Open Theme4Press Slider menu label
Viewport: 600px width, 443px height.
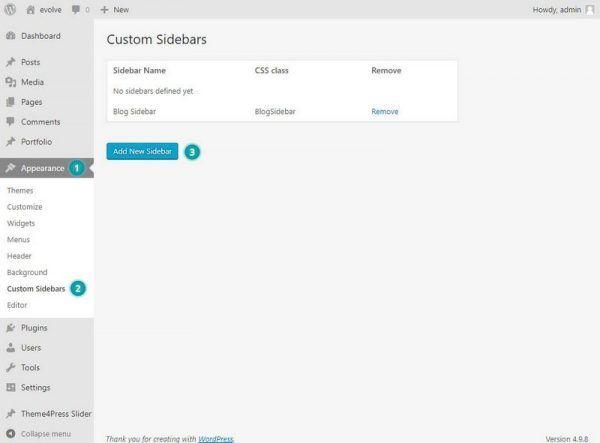[56, 414]
